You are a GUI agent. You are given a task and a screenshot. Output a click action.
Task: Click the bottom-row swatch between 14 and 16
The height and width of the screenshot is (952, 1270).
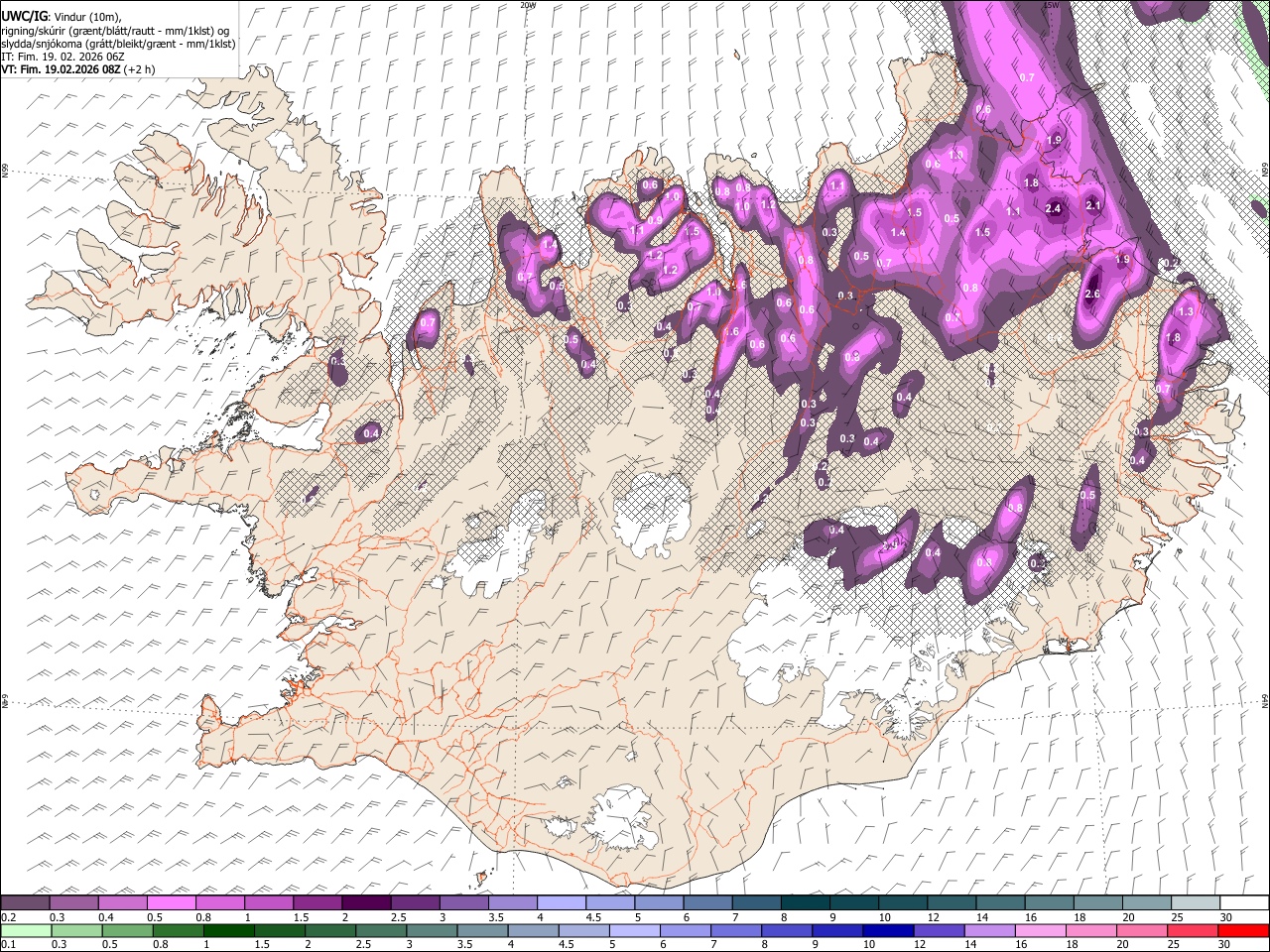pyautogui.click(x=991, y=930)
